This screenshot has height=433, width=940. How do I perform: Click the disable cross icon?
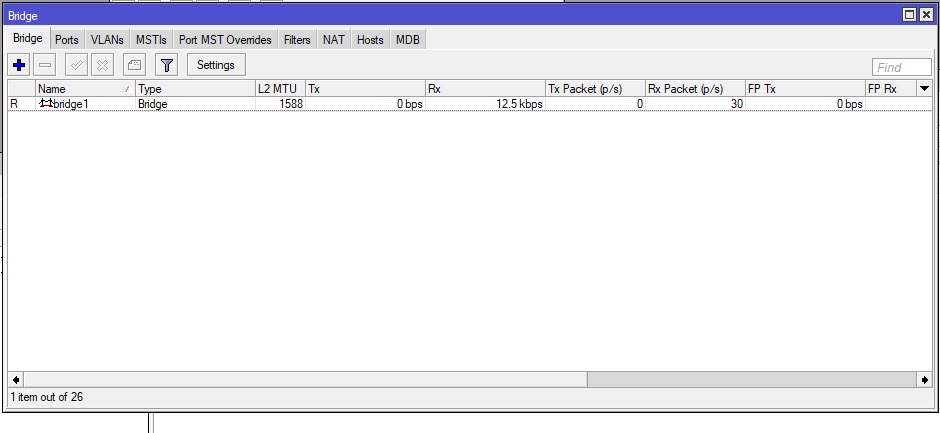pyautogui.click(x=103, y=65)
